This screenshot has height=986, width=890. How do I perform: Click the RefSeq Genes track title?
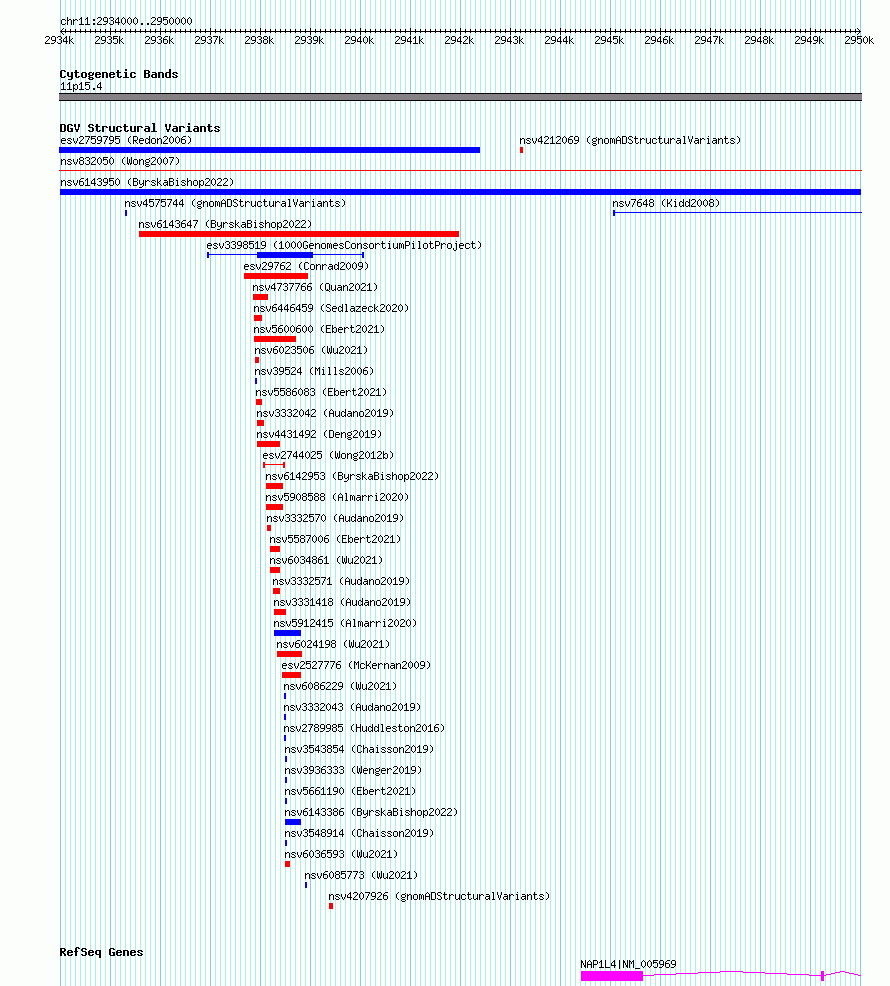click(x=101, y=952)
